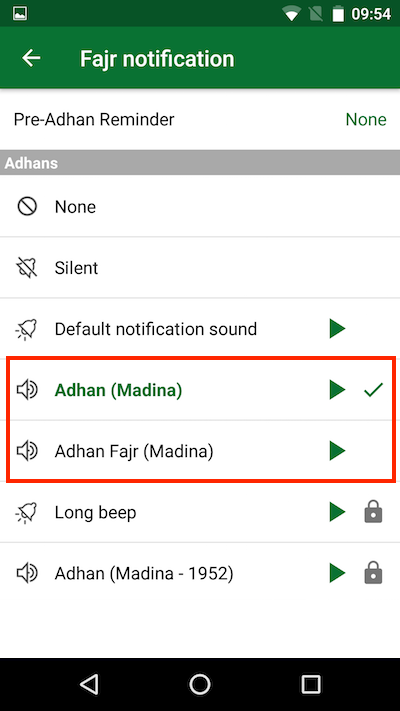Tap the prohibited-circle icon next to None

[27, 207]
